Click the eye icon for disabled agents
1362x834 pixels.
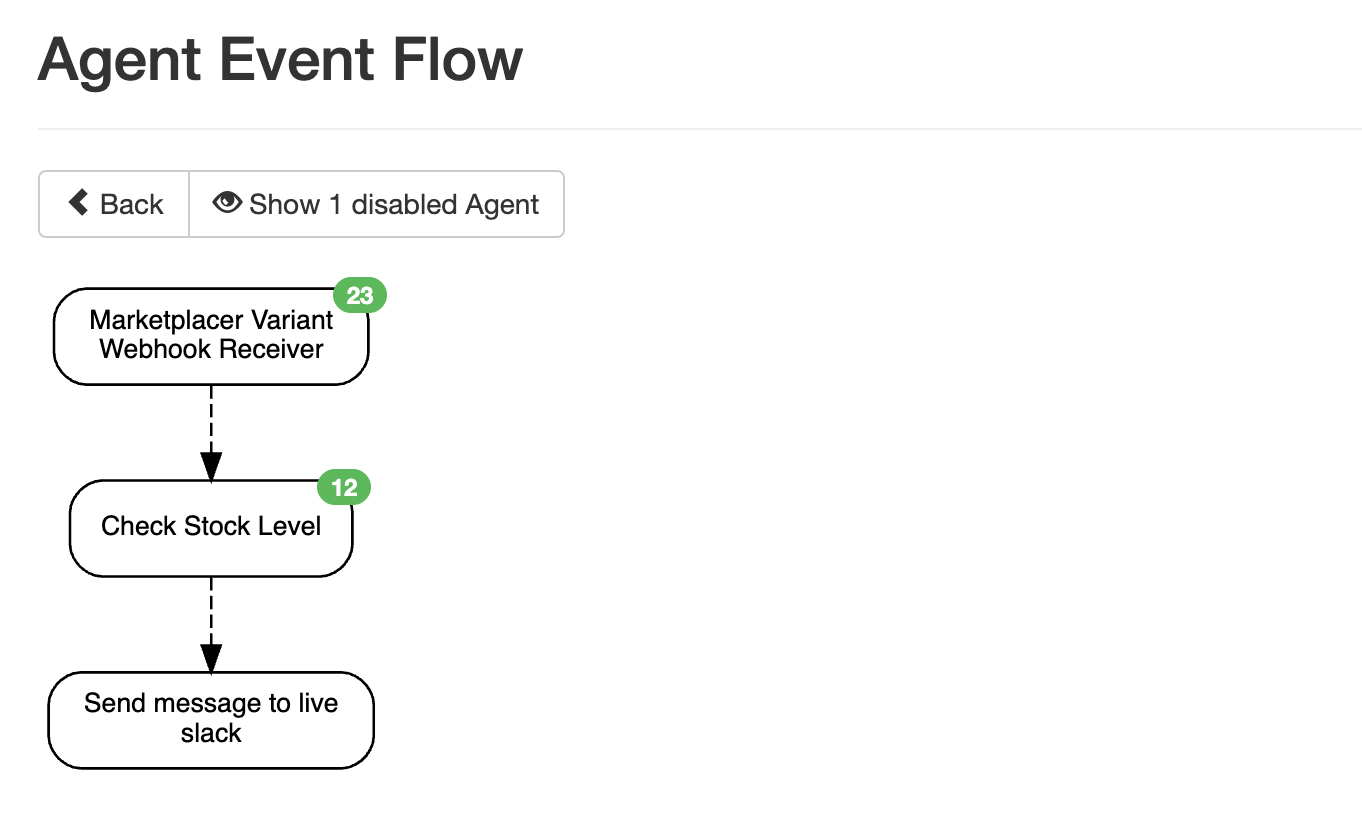coord(227,203)
